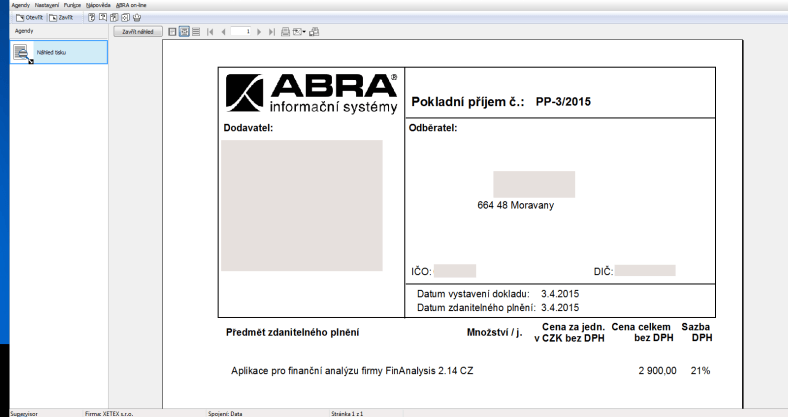Go to last page of preview

[x=272, y=32]
